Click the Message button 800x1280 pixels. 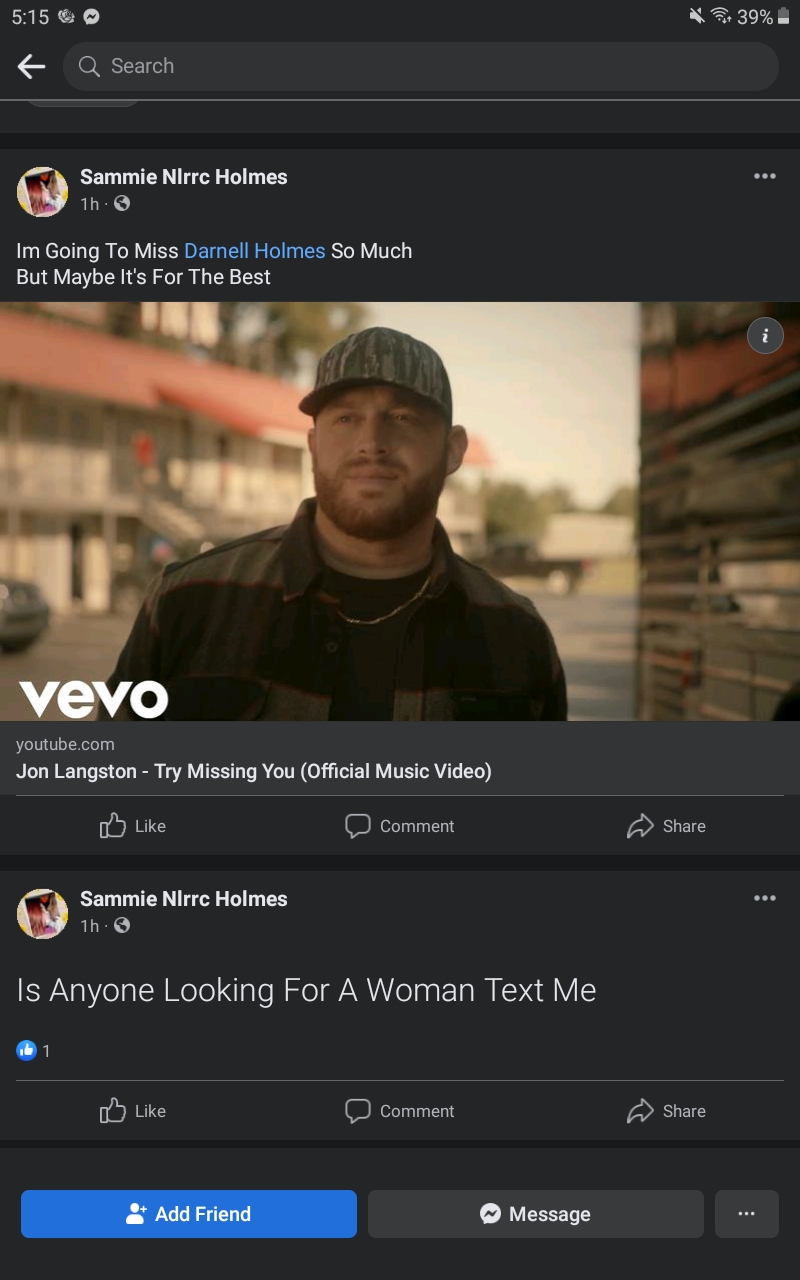pos(536,1214)
